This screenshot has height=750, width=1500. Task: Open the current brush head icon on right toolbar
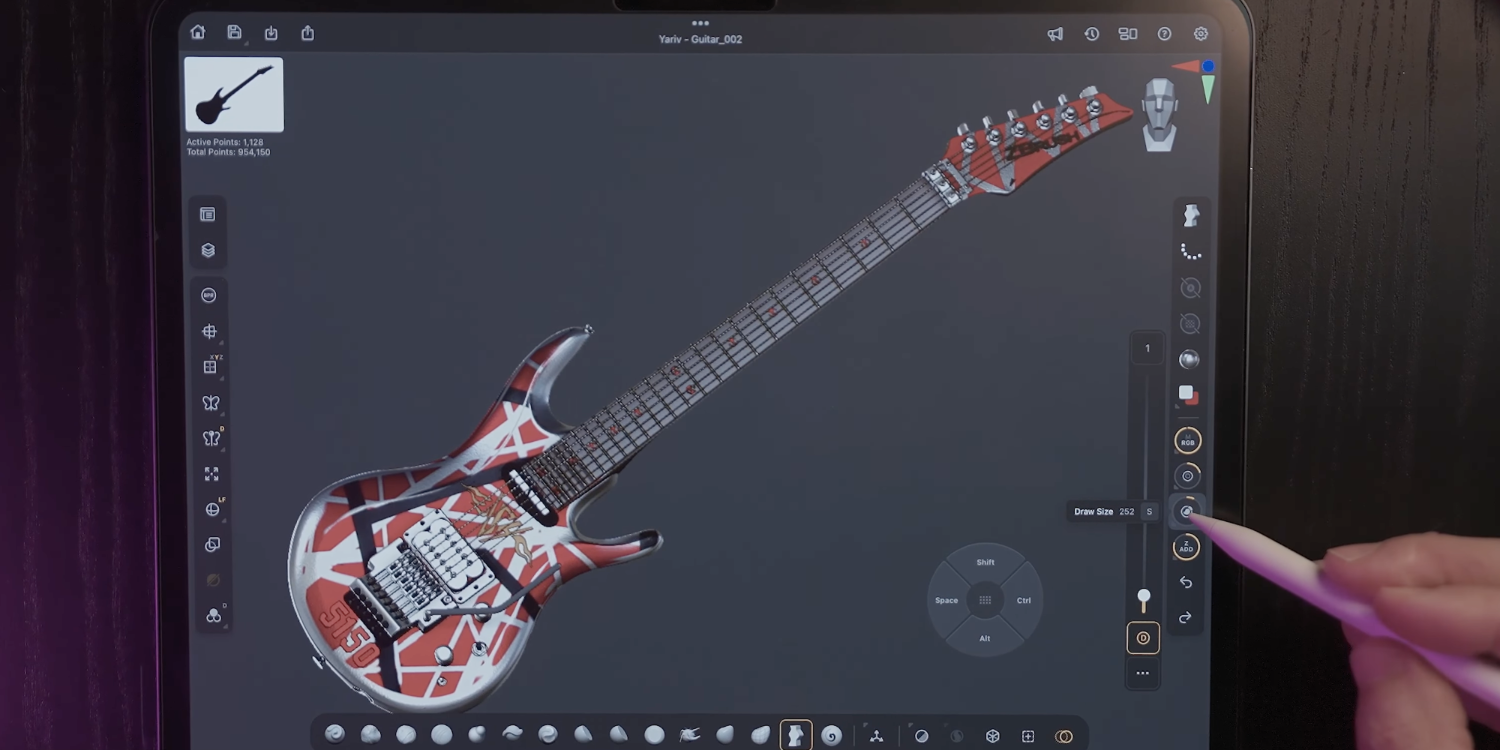tap(1191, 215)
